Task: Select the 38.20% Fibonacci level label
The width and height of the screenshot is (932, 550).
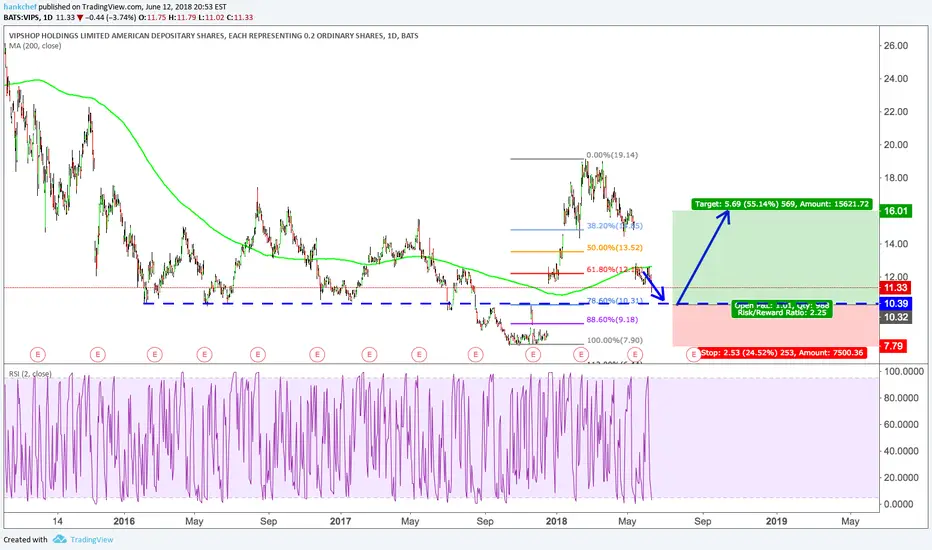Action: tap(615, 226)
